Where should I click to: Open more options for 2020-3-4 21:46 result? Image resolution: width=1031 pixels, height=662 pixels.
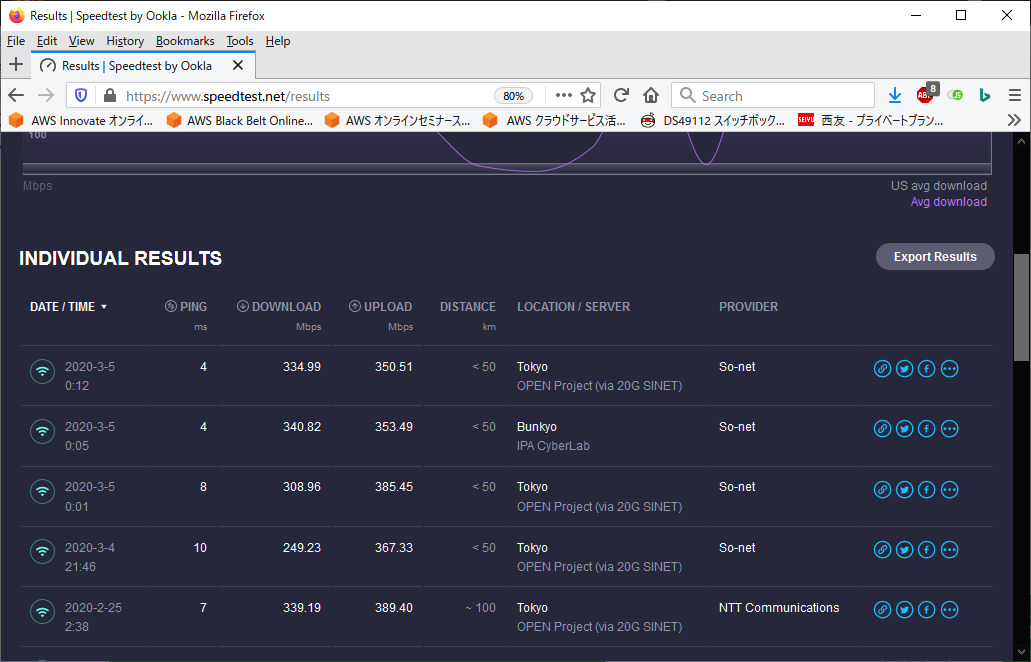[x=950, y=550]
